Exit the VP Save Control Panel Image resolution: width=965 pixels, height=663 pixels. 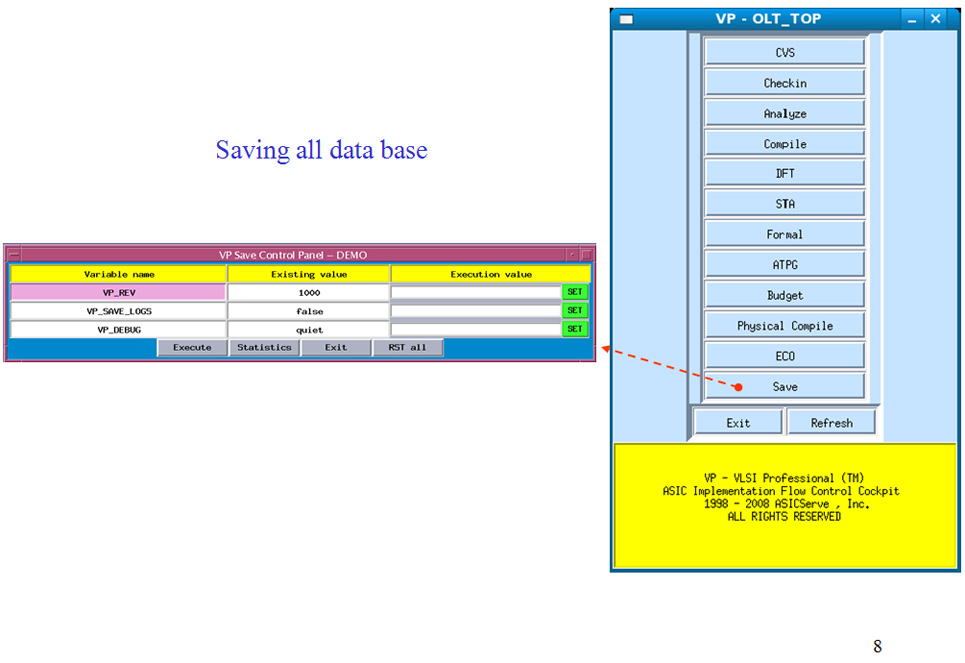point(336,347)
